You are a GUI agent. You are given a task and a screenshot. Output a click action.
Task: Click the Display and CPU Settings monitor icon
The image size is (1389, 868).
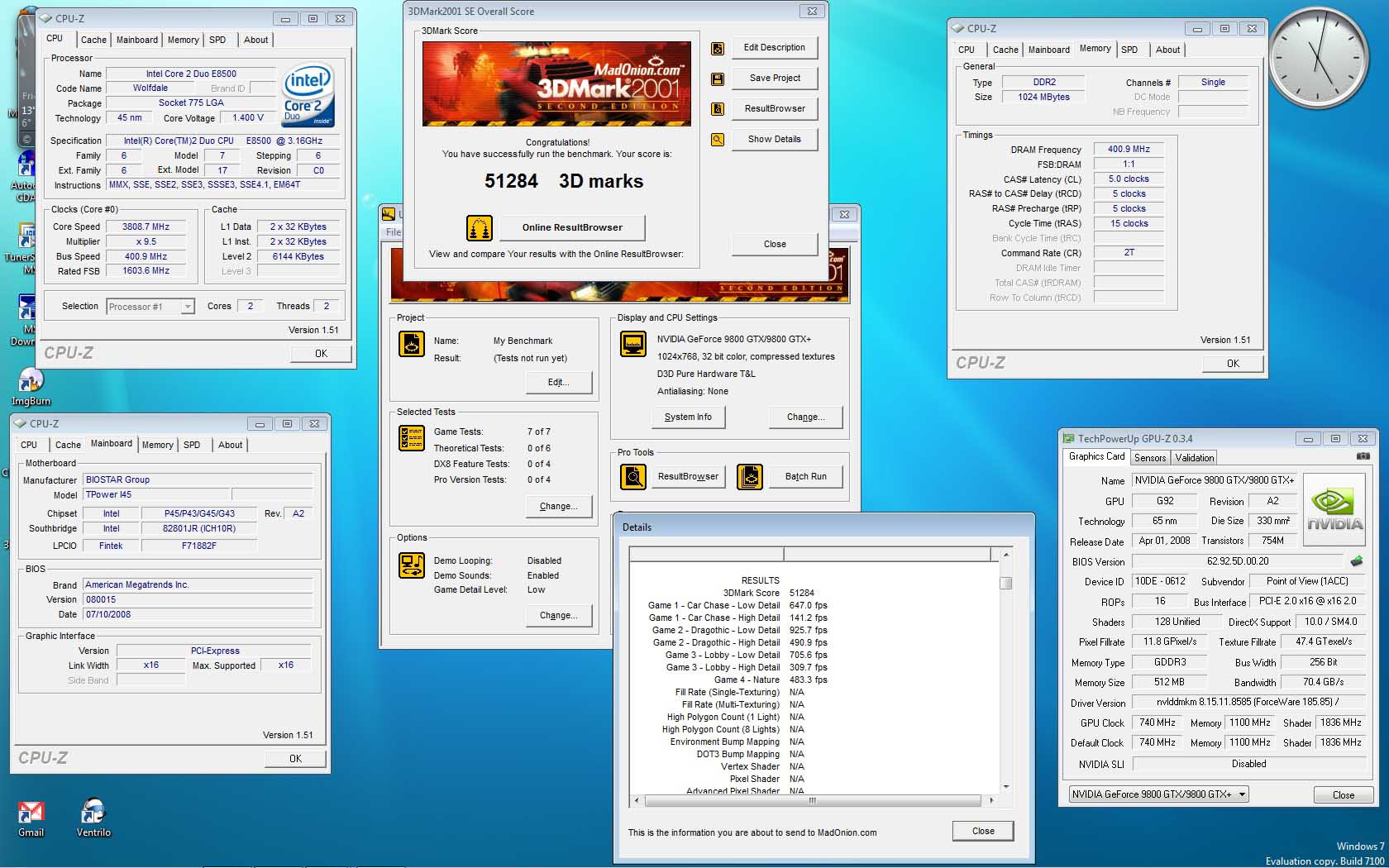pyautogui.click(x=633, y=343)
